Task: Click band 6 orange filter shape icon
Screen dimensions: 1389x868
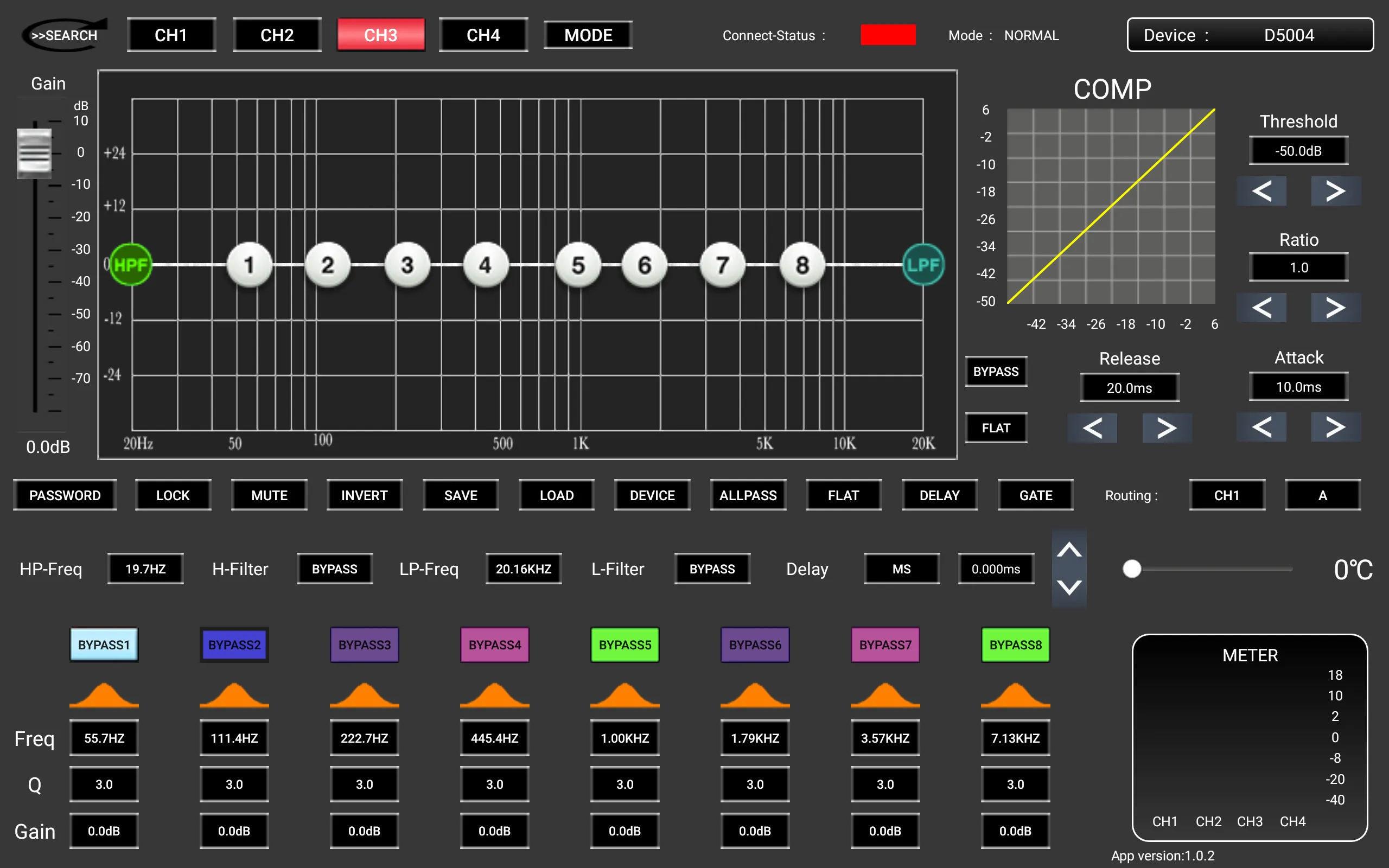Action: click(x=755, y=694)
